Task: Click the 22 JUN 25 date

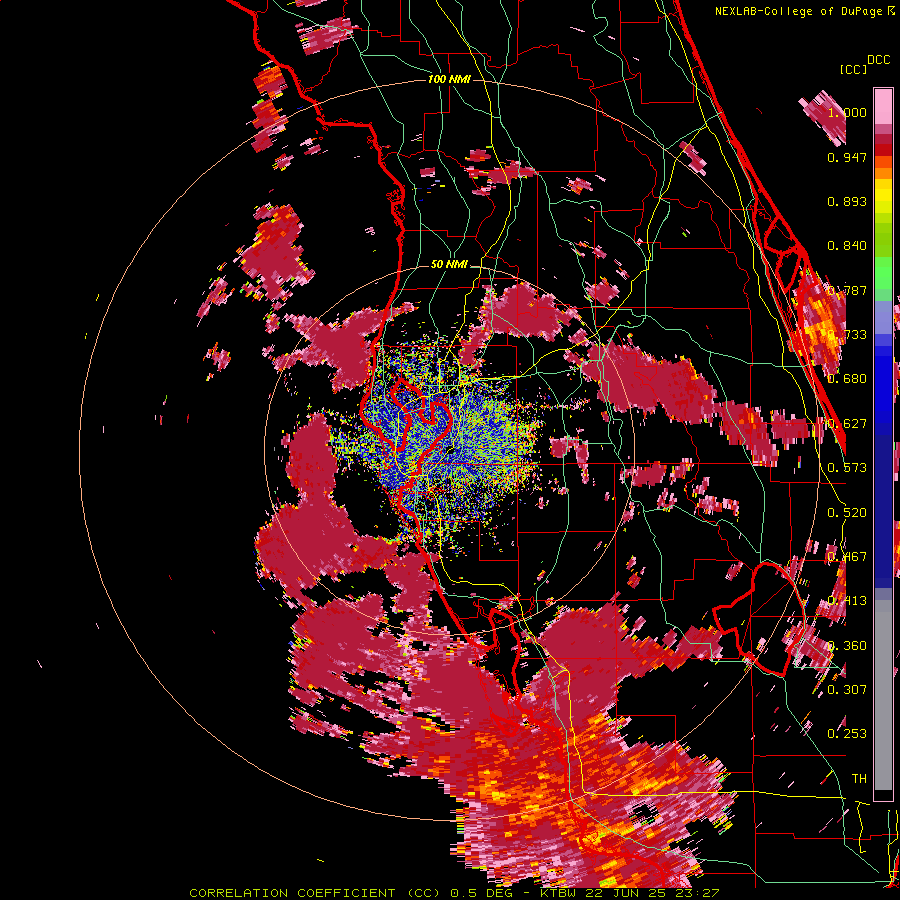Action: 627,893
